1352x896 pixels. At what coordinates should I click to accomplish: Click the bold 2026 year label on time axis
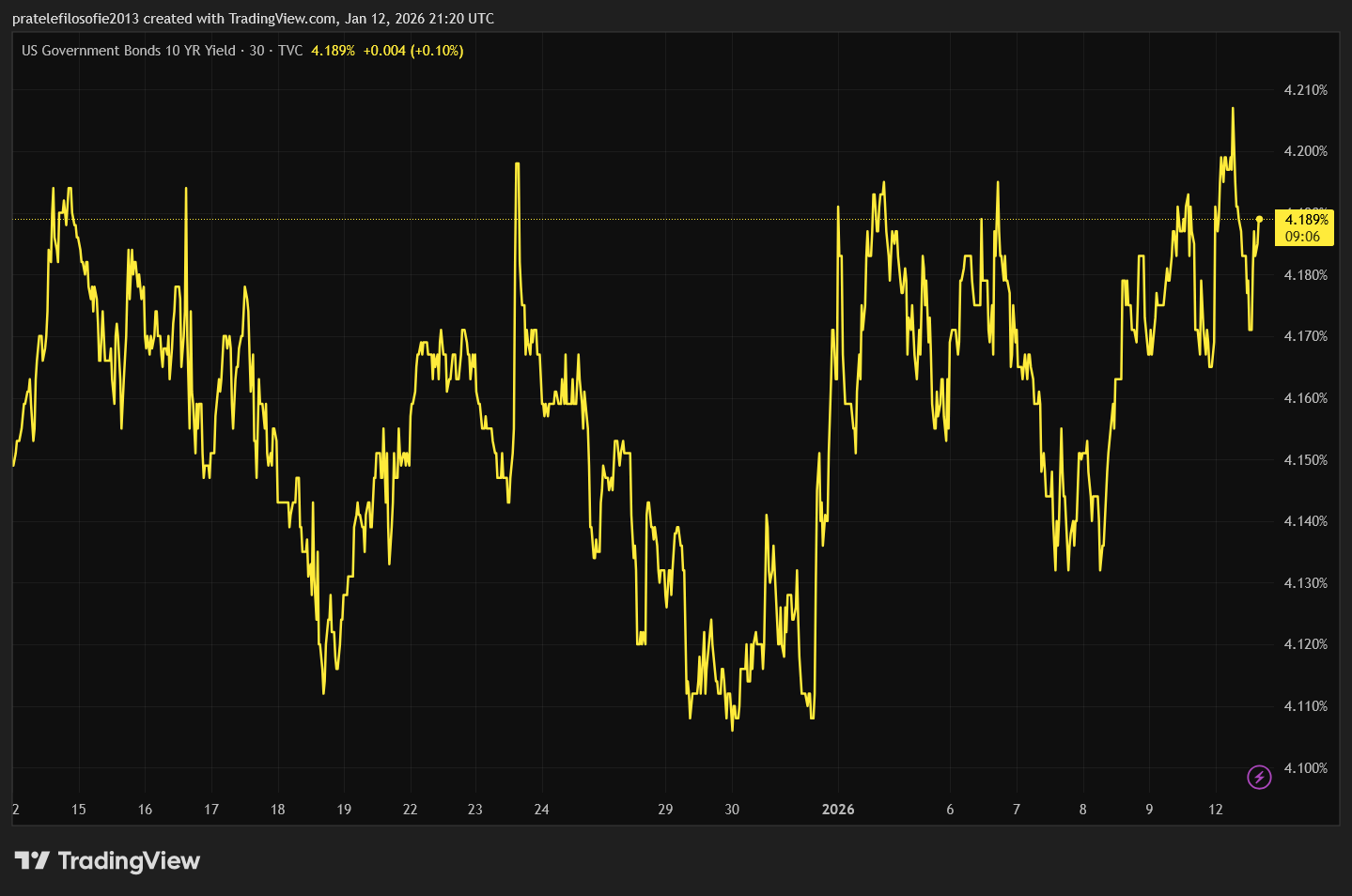(838, 810)
